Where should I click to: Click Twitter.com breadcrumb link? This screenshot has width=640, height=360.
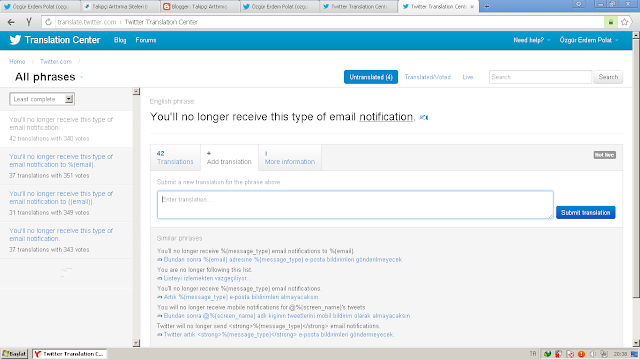[x=56, y=62]
